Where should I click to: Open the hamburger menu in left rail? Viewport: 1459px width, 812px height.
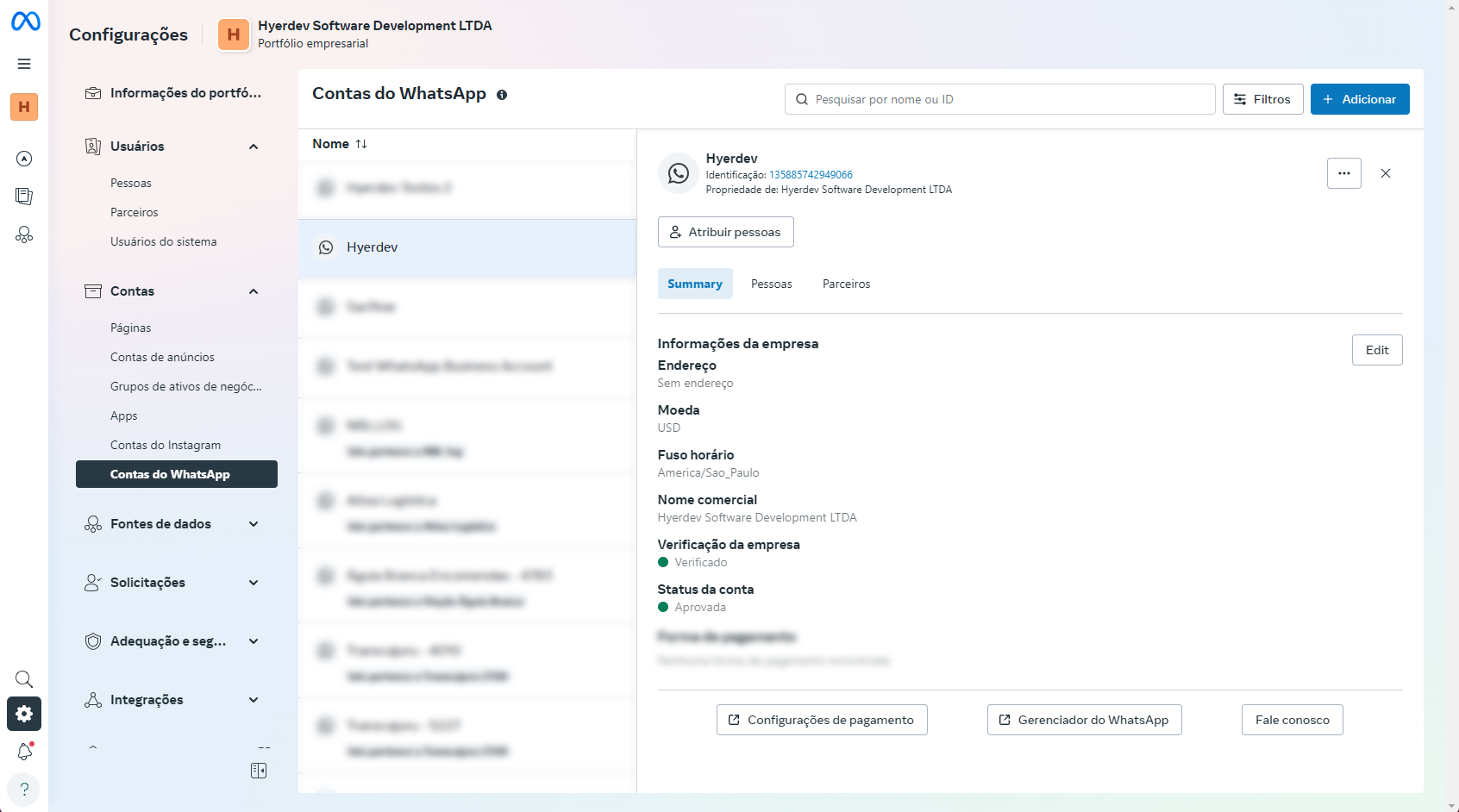pos(24,64)
